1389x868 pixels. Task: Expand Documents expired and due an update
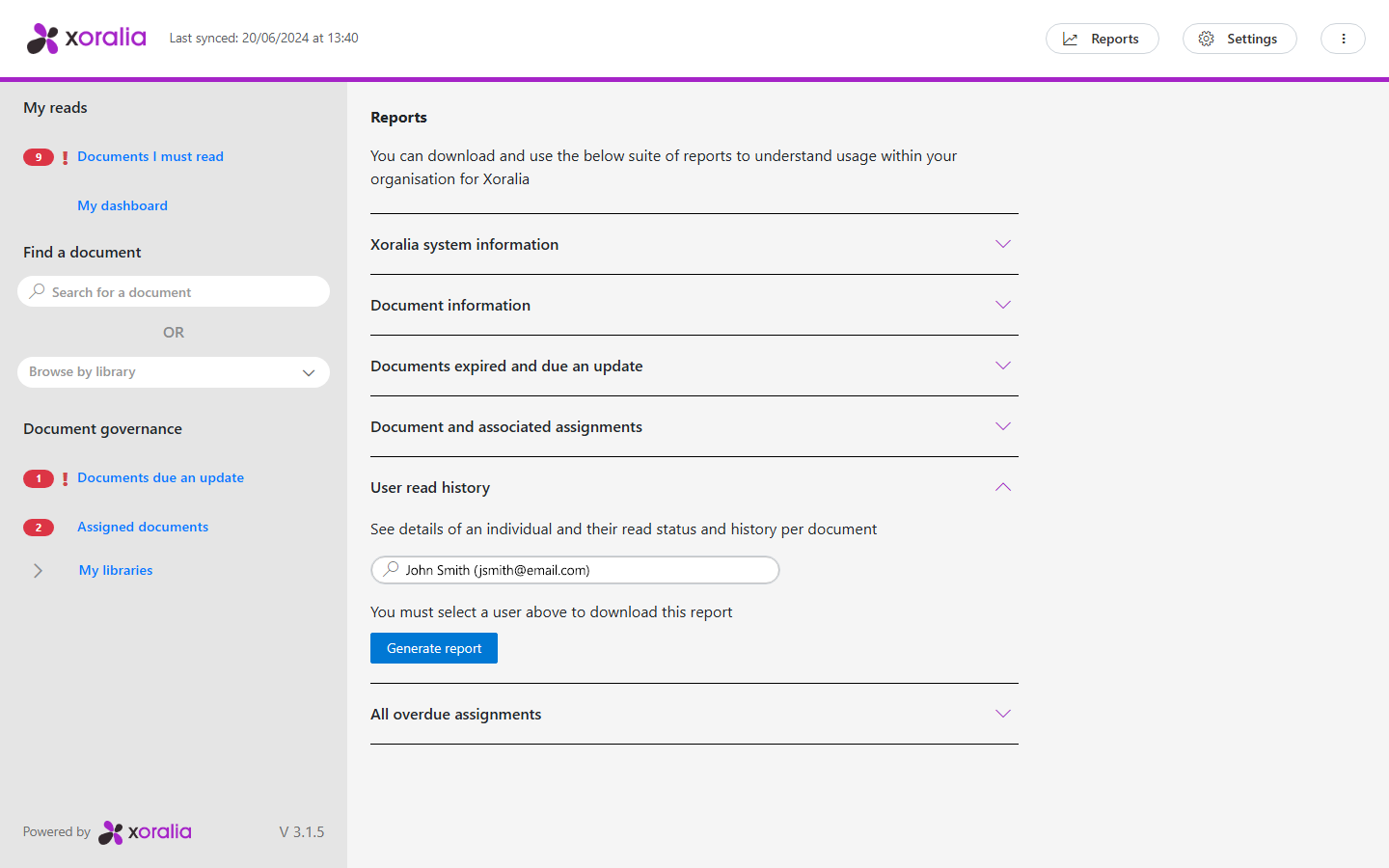pyautogui.click(x=694, y=366)
